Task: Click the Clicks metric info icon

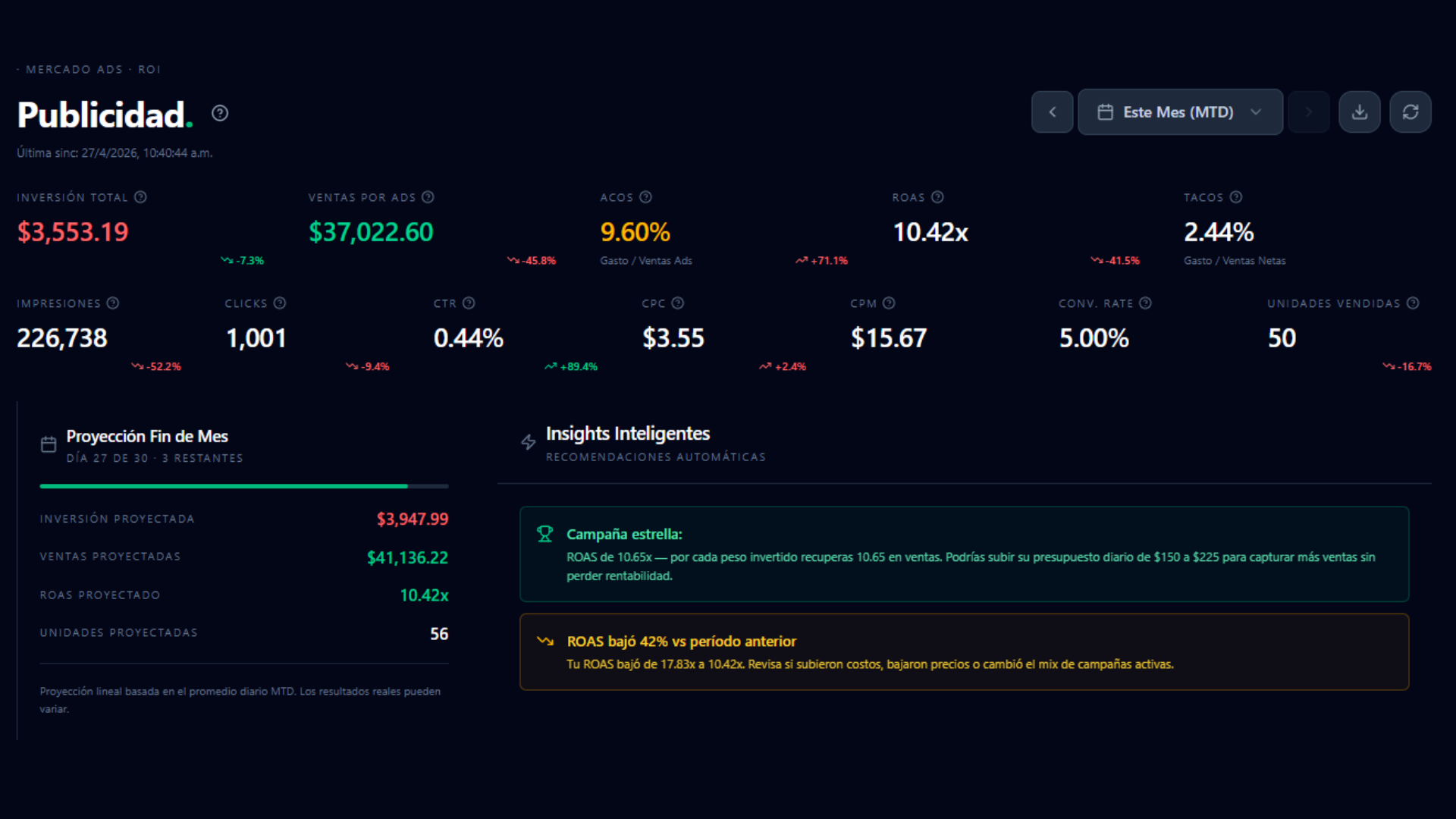Action: [x=280, y=303]
